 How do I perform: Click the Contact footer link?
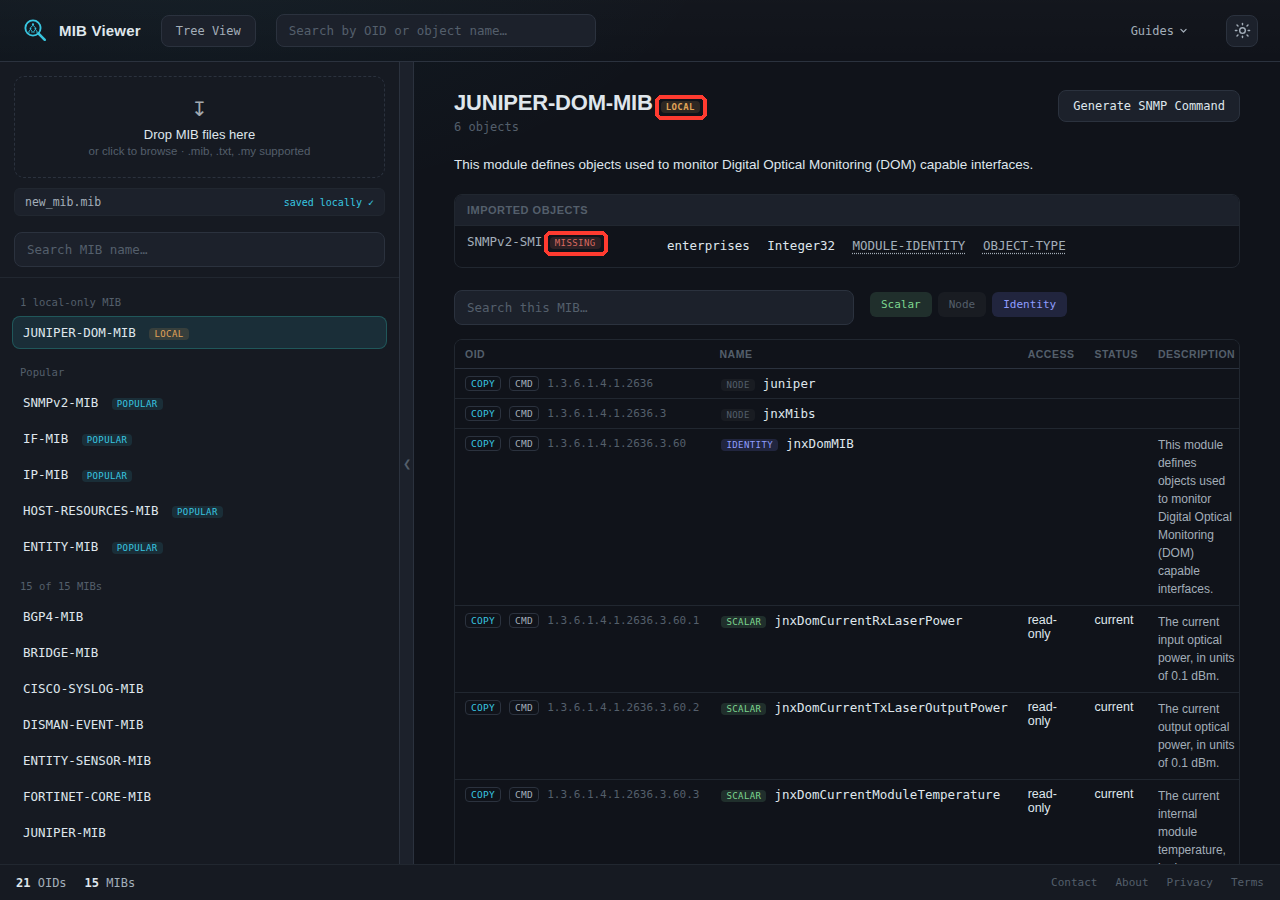click(1074, 882)
